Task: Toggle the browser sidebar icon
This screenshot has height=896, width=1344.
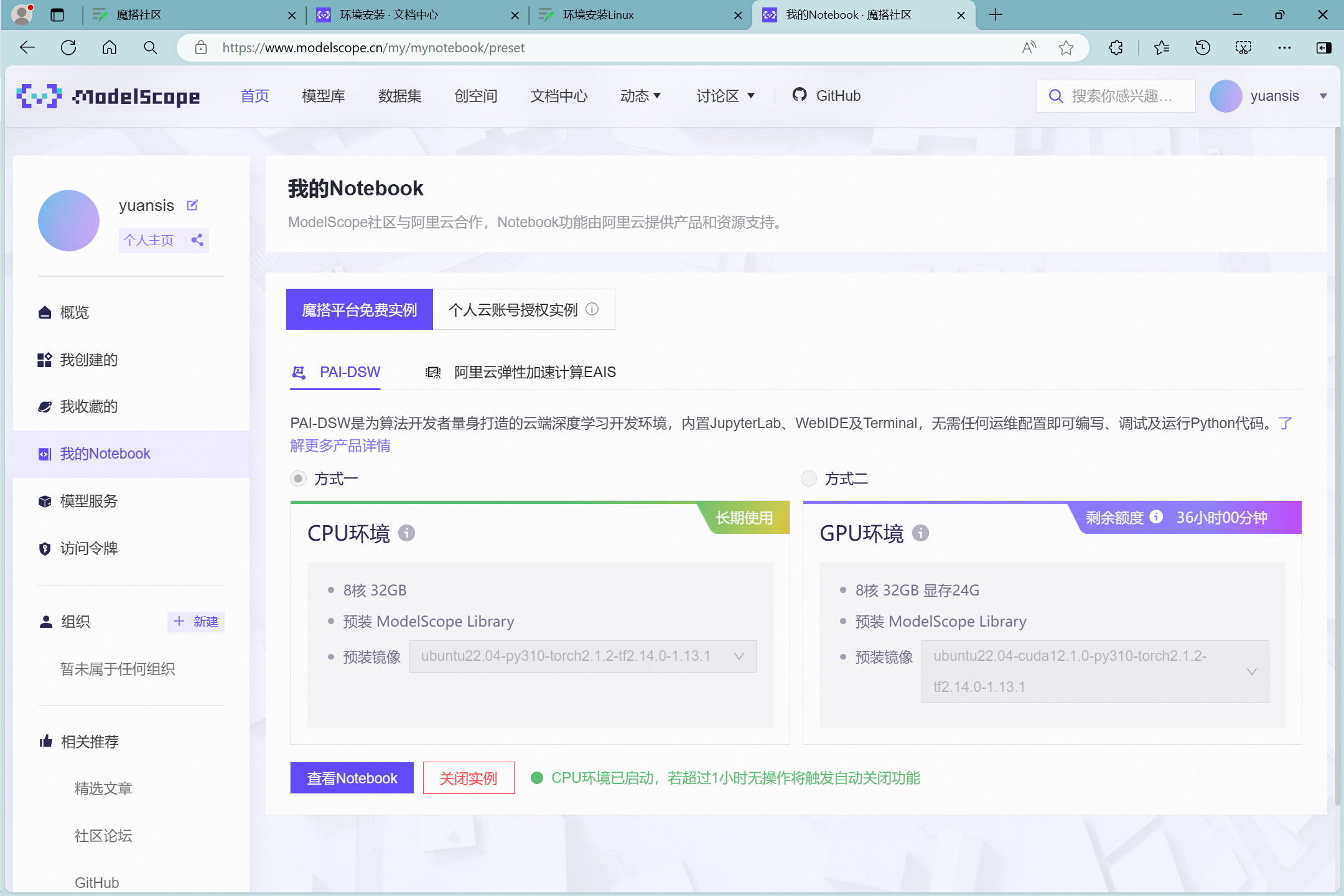Action: click(x=1324, y=47)
